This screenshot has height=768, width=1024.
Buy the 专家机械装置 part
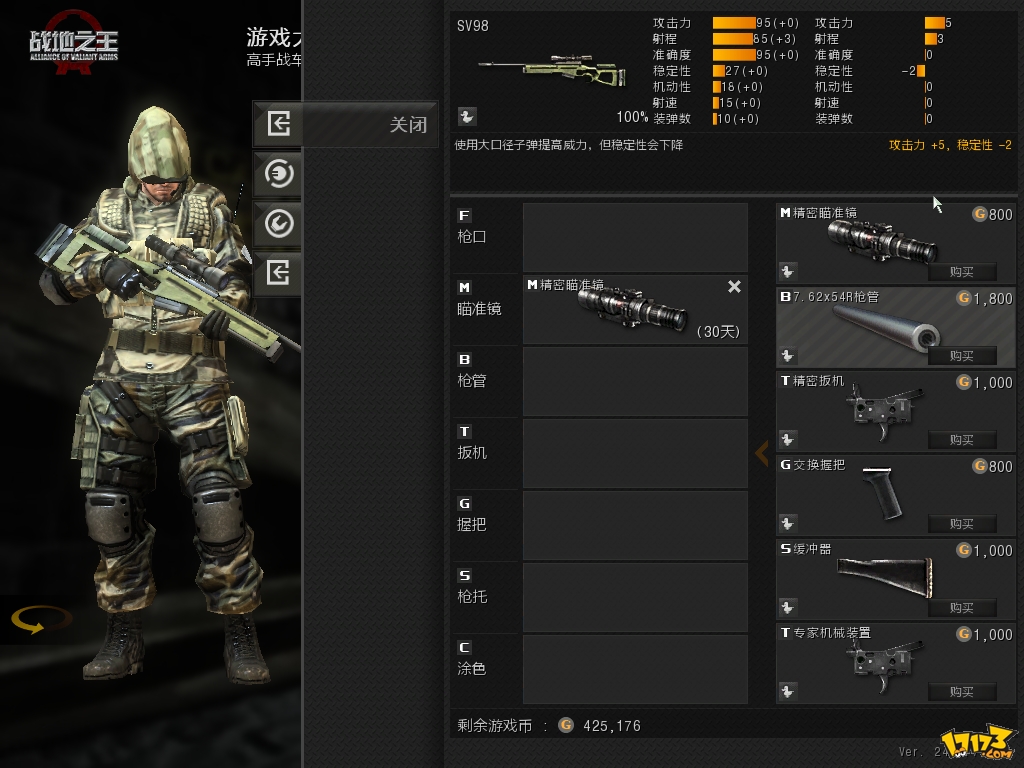[963, 692]
